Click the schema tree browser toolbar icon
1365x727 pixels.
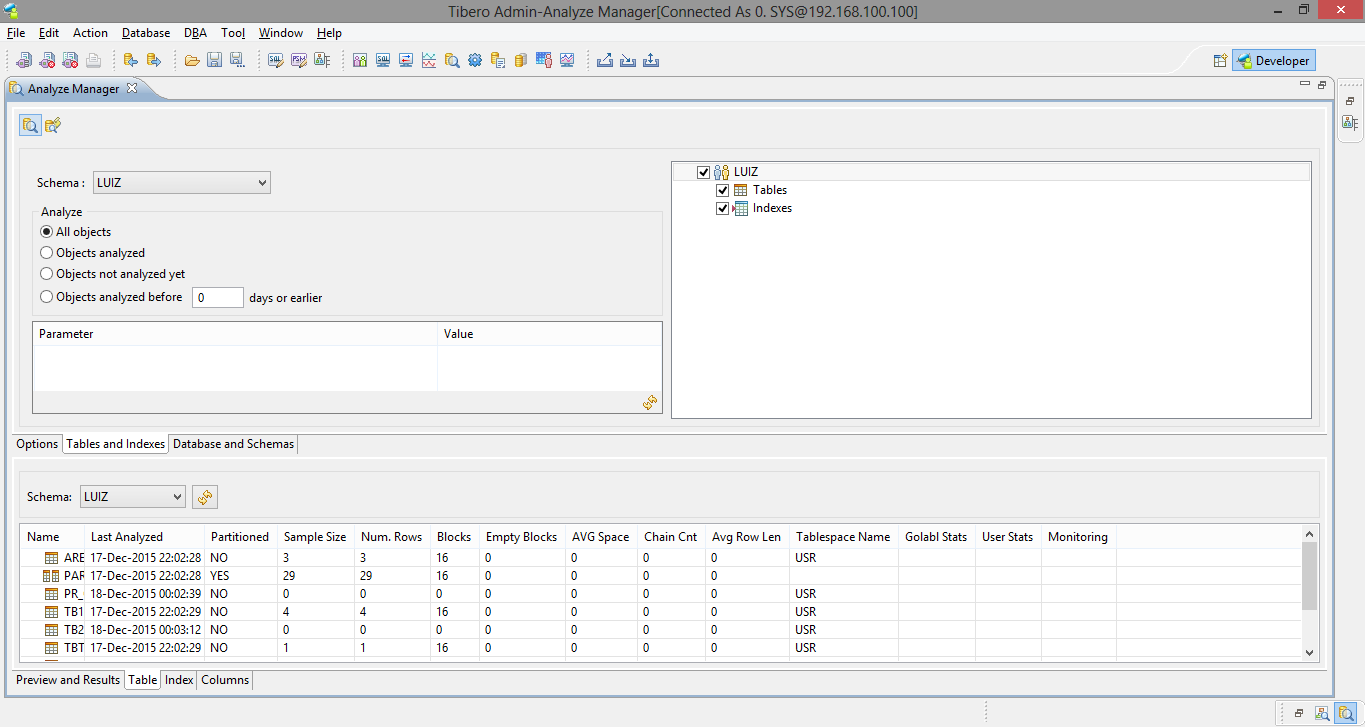[x=322, y=61]
